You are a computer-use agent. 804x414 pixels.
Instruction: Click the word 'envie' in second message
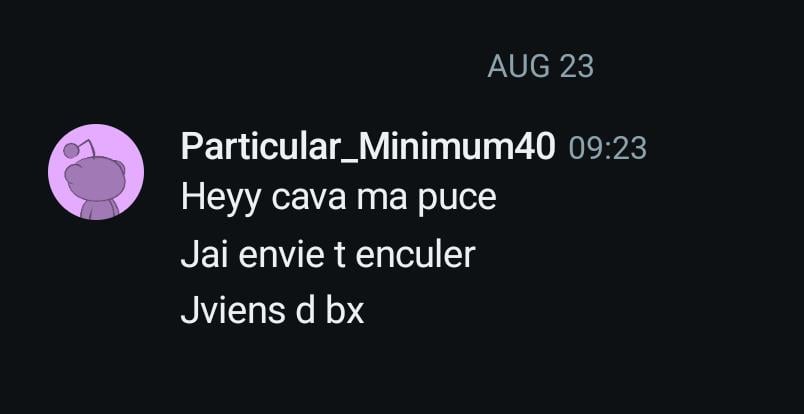pos(281,254)
